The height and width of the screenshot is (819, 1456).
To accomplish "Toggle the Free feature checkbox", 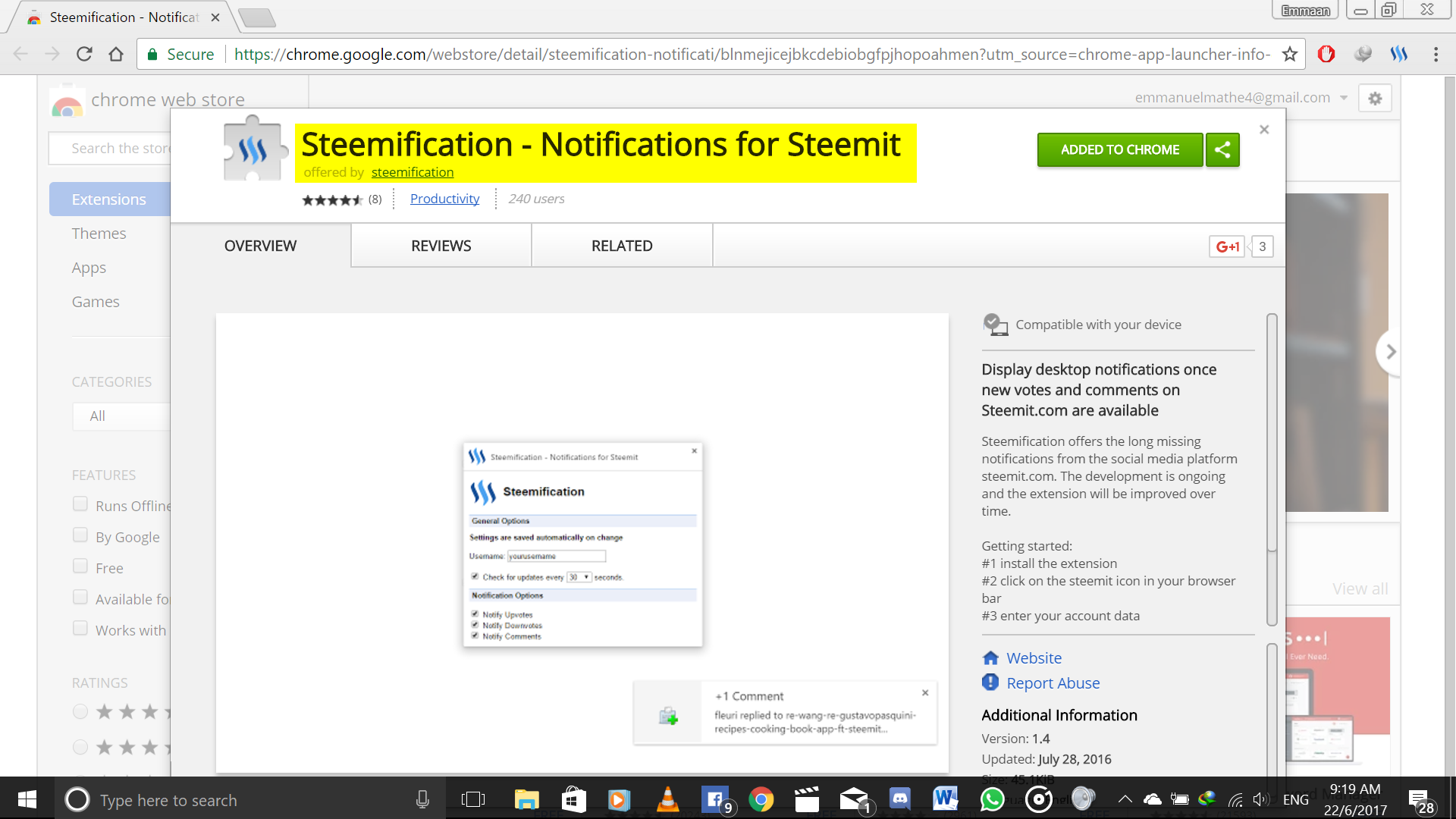I will click(x=80, y=566).
